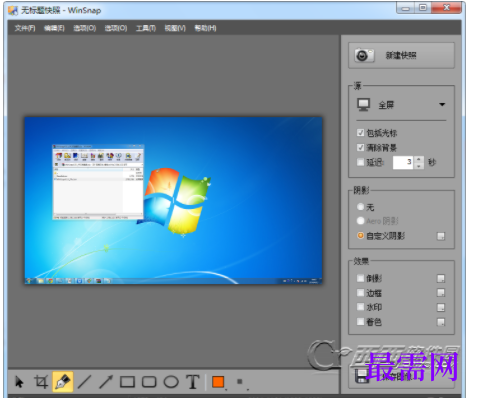Select the 无 shadow radio option

tap(360, 207)
